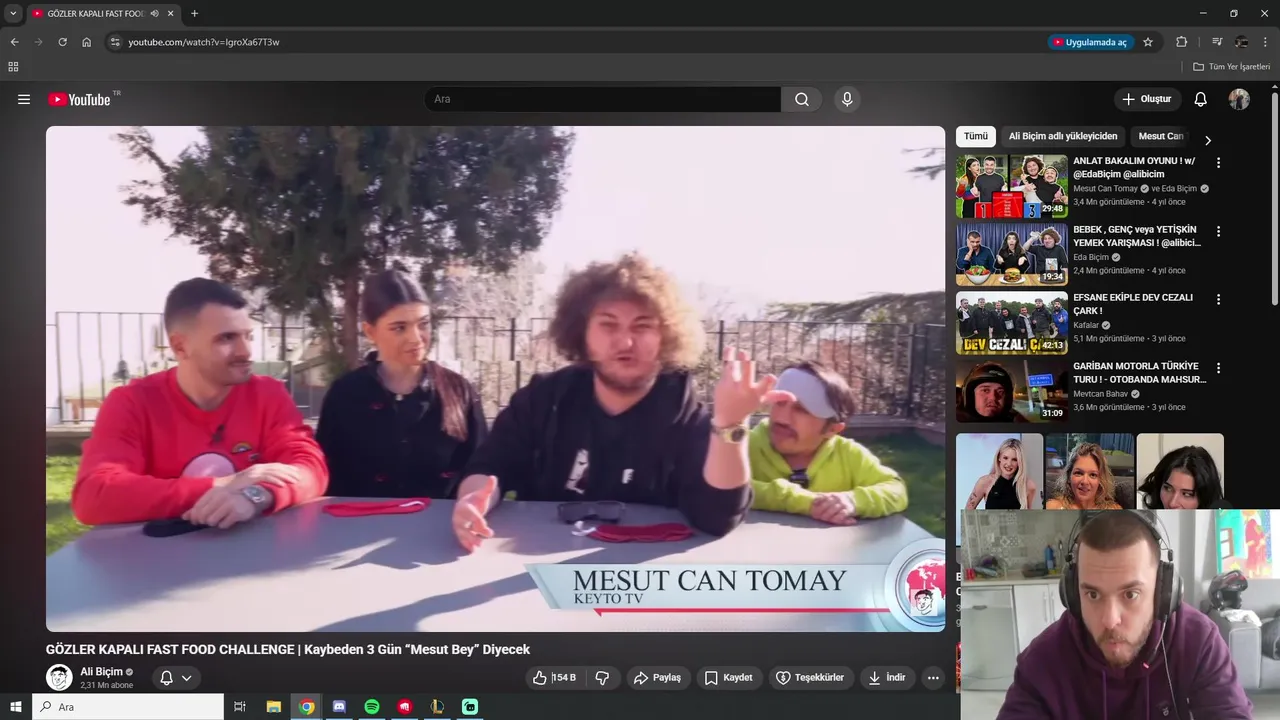The height and width of the screenshot is (720, 1280).
Task: Expand the channel notification preferences dropdown
Action: click(186, 678)
